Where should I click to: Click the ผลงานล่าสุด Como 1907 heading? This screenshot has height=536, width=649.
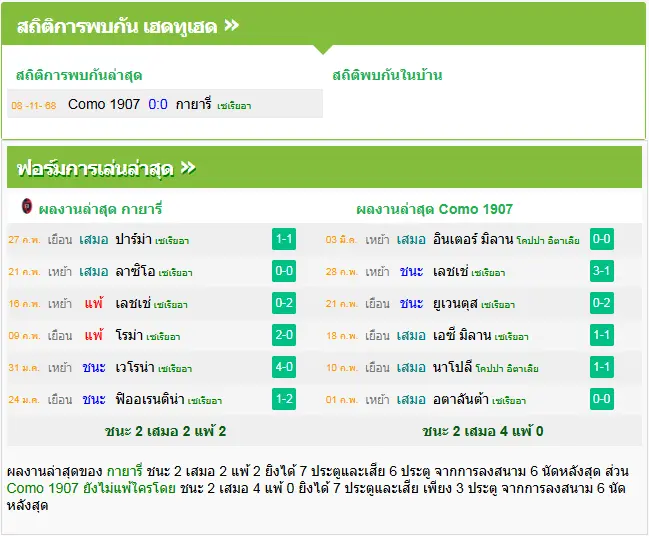coord(435,209)
